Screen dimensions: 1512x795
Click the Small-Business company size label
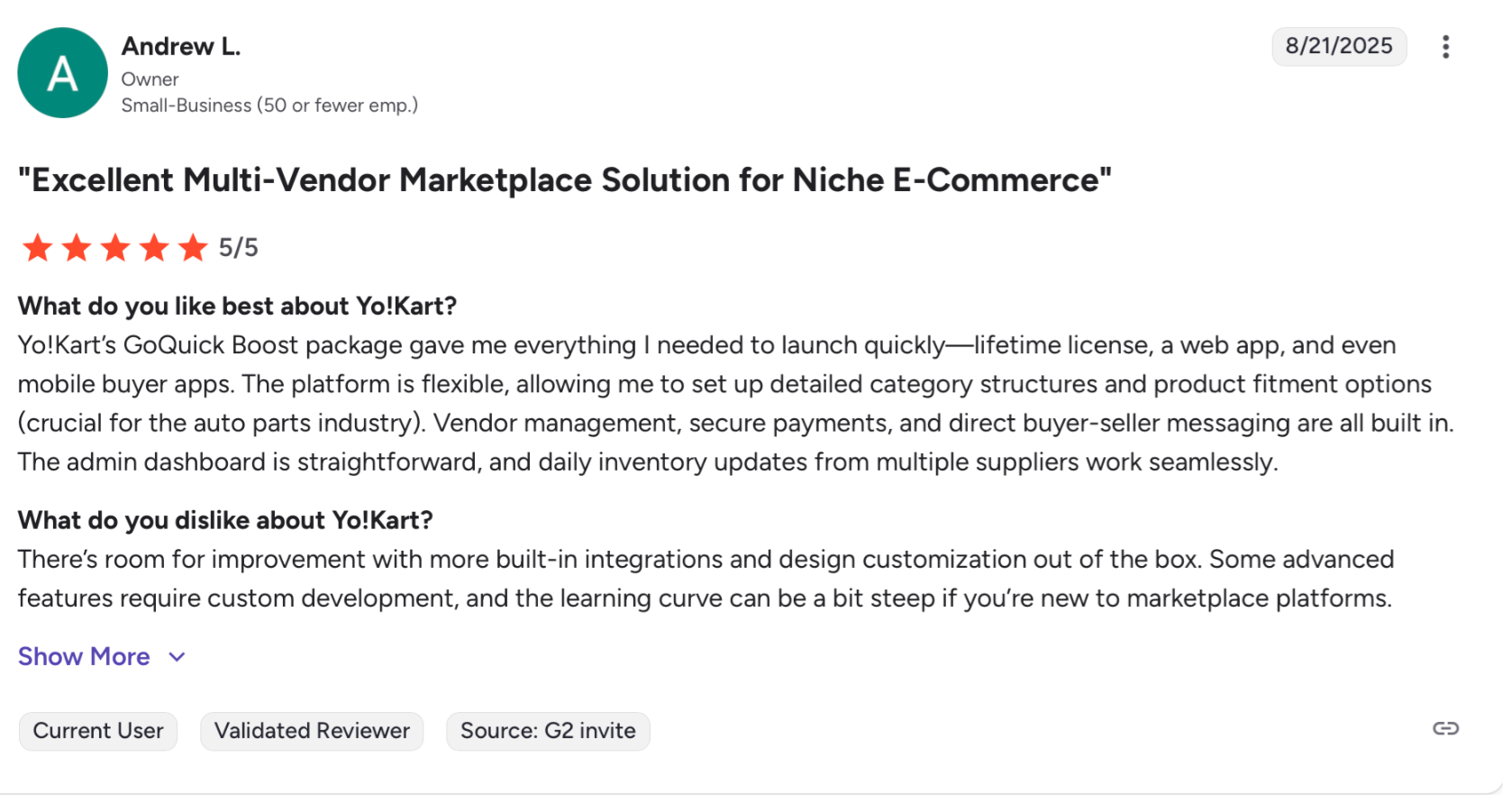pyautogui.click(x=269, y=105)
